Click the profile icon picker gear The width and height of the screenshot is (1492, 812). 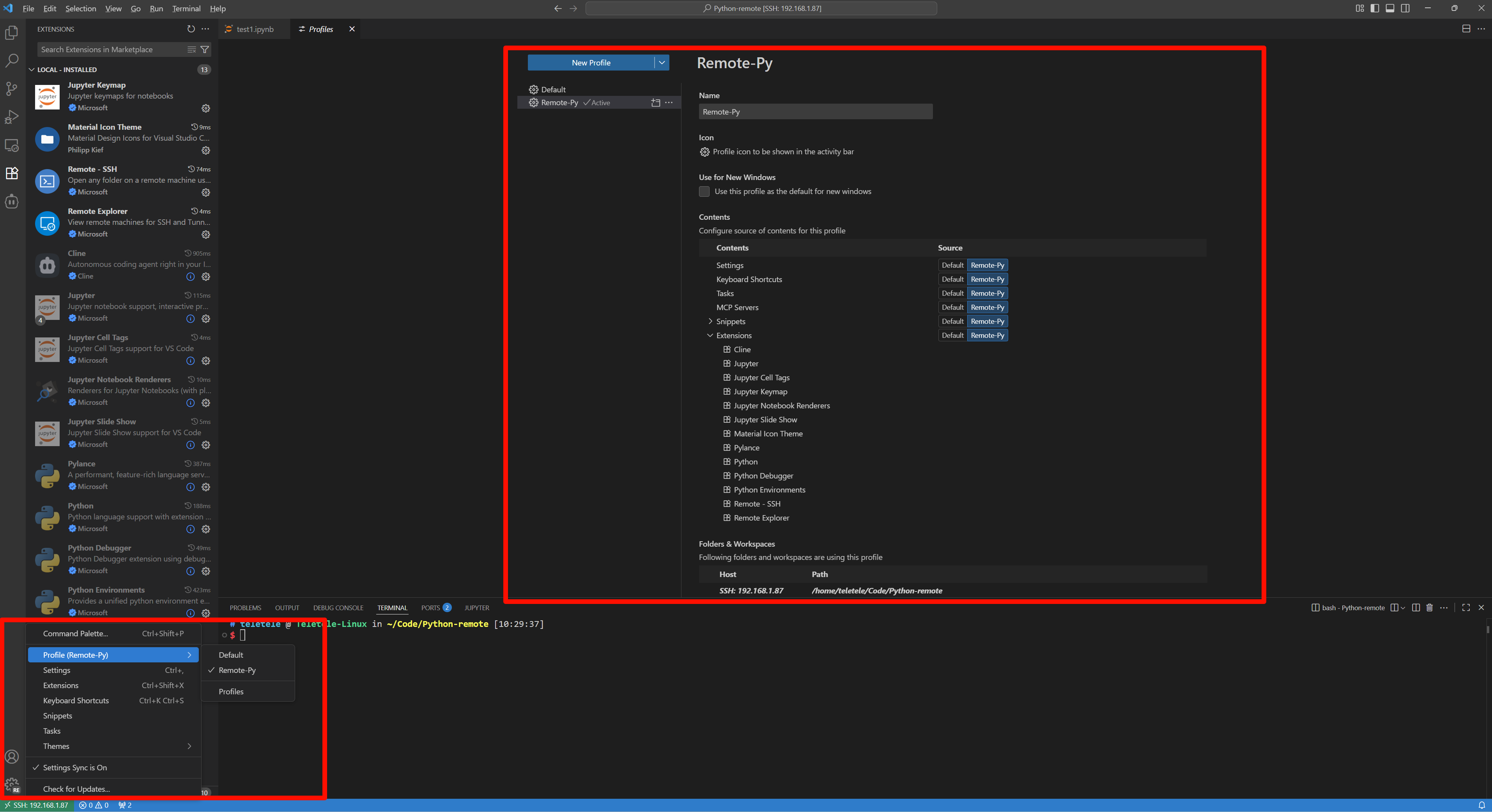click(x=704, y=152)
